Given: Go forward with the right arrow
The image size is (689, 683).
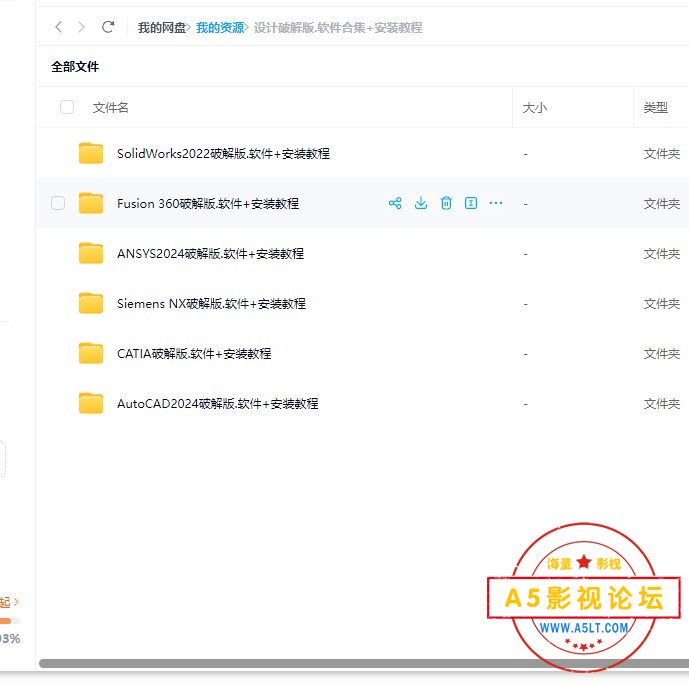Looking at the screenshot, I should point(81,27).
